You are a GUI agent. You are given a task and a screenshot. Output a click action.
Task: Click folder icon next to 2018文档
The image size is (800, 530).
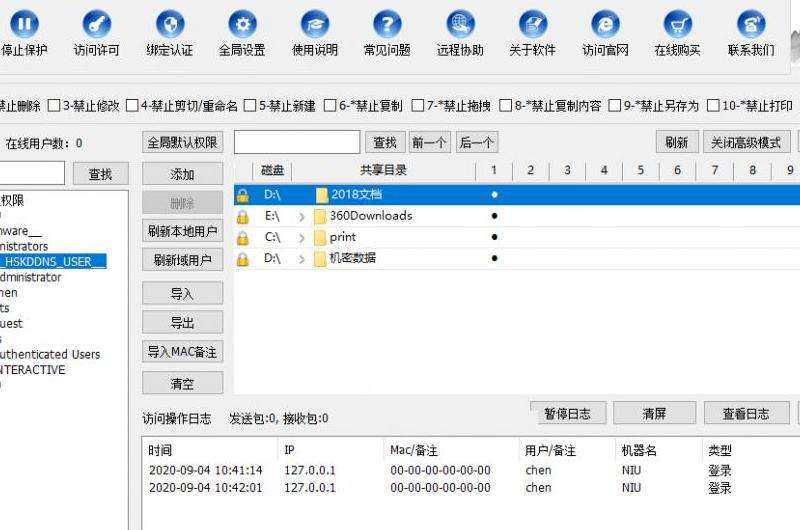tap(321, 195)
